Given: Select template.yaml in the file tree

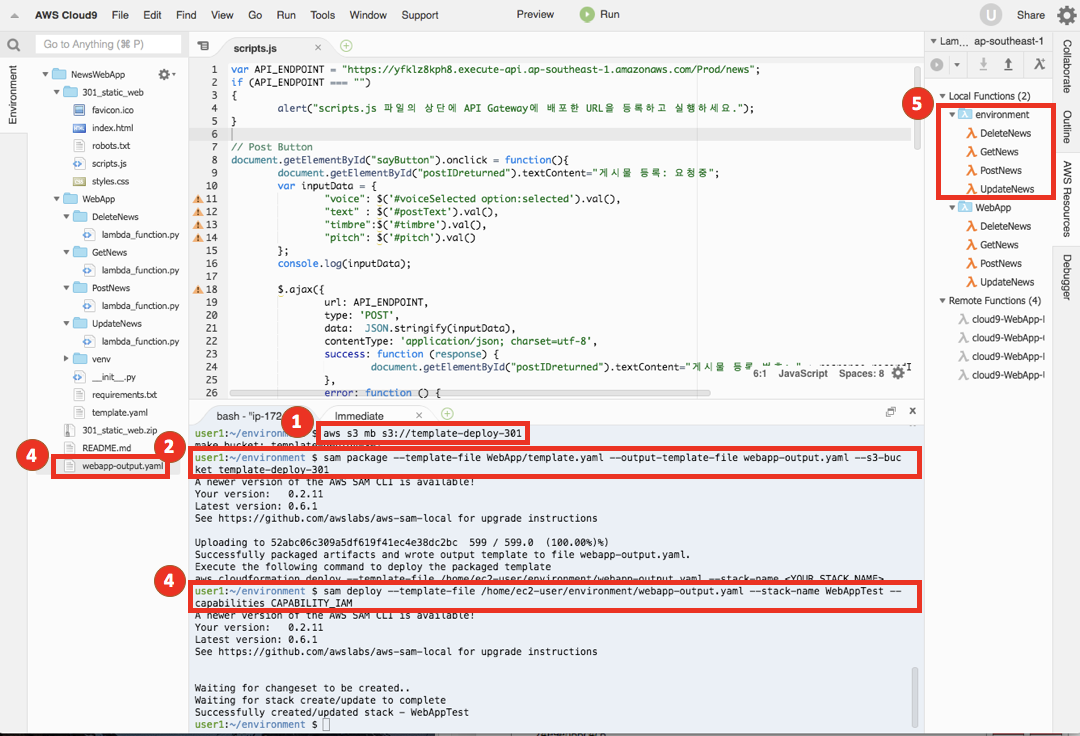Looking at the screenshot, I should coord(120,412).
